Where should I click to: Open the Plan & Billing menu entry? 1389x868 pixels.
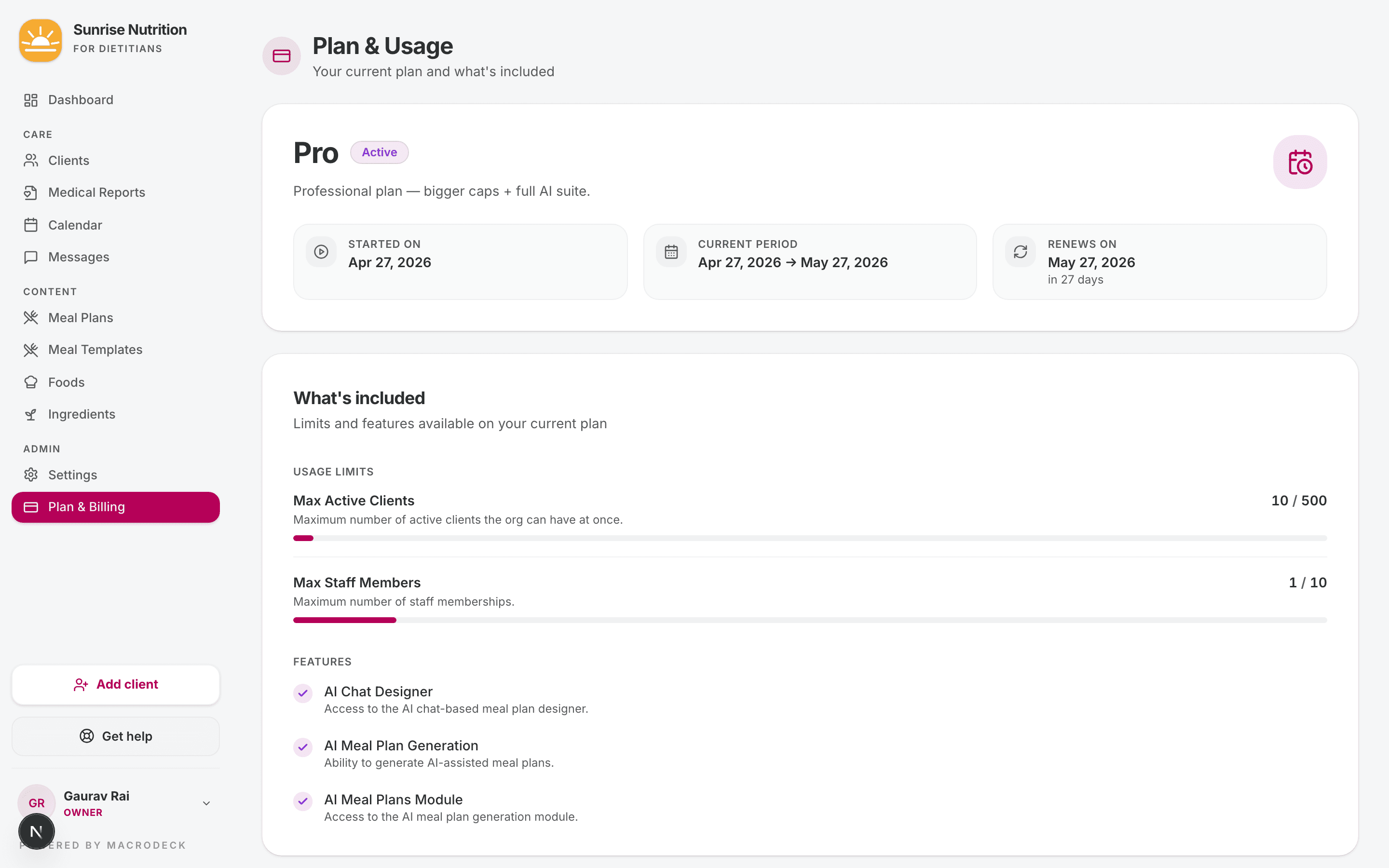pos(86,507)
